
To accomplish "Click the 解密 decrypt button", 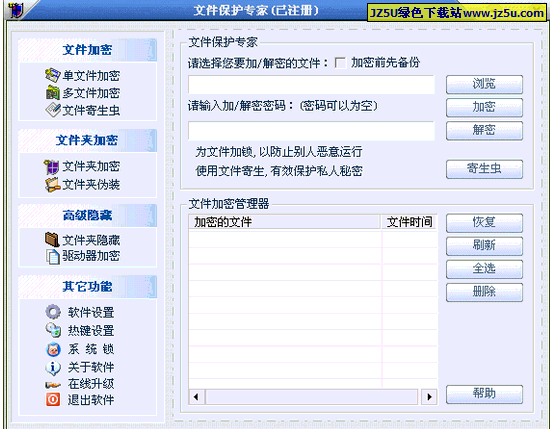I will pos(484,130).
